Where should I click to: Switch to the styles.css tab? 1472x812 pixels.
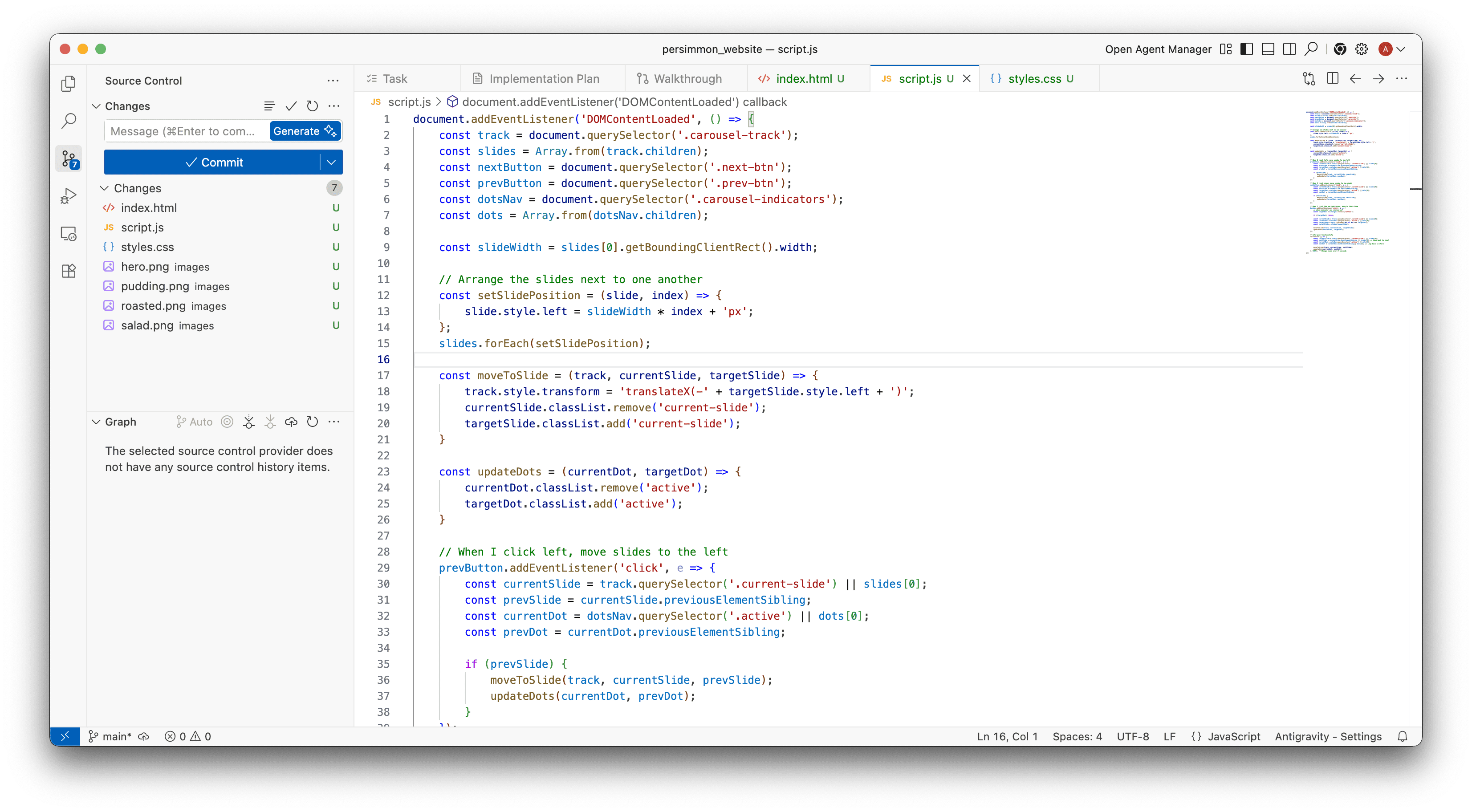coord(1039,79)
